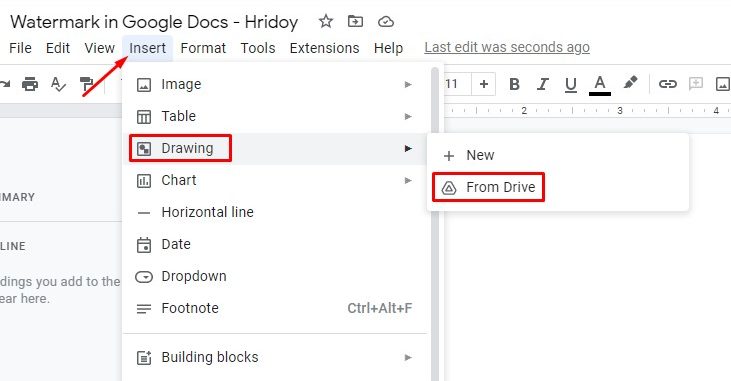
Task: Check the cloud save status icon
Action: (386, 22)
